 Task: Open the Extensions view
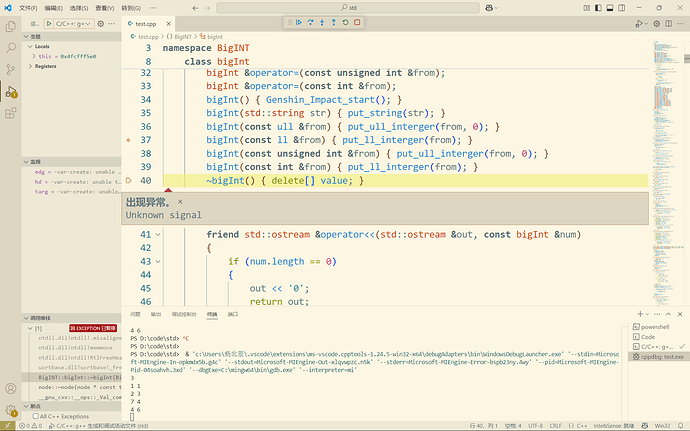point(11,113)
